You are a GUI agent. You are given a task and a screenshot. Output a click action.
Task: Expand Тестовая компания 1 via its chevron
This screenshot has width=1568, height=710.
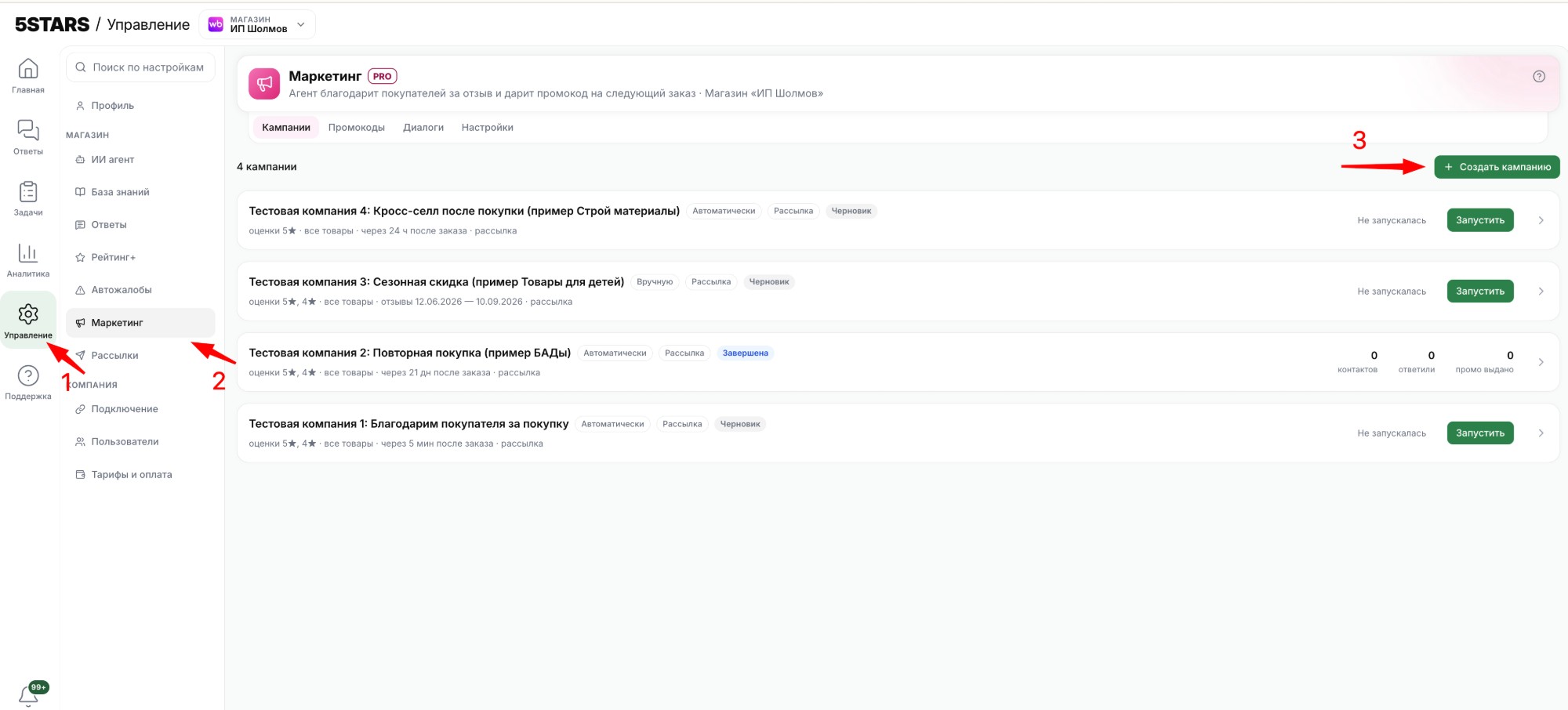1541,433
